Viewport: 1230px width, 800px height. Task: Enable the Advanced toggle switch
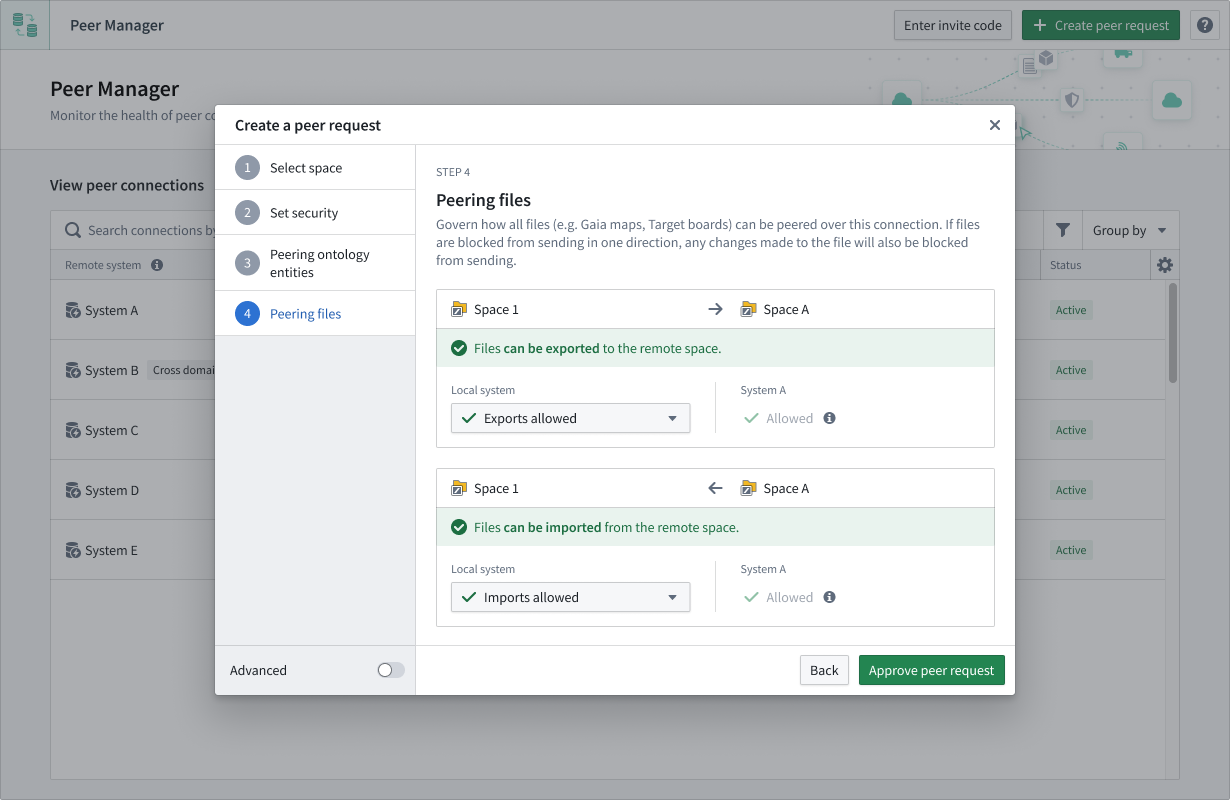pyautogui.click(x=390, y=670)
